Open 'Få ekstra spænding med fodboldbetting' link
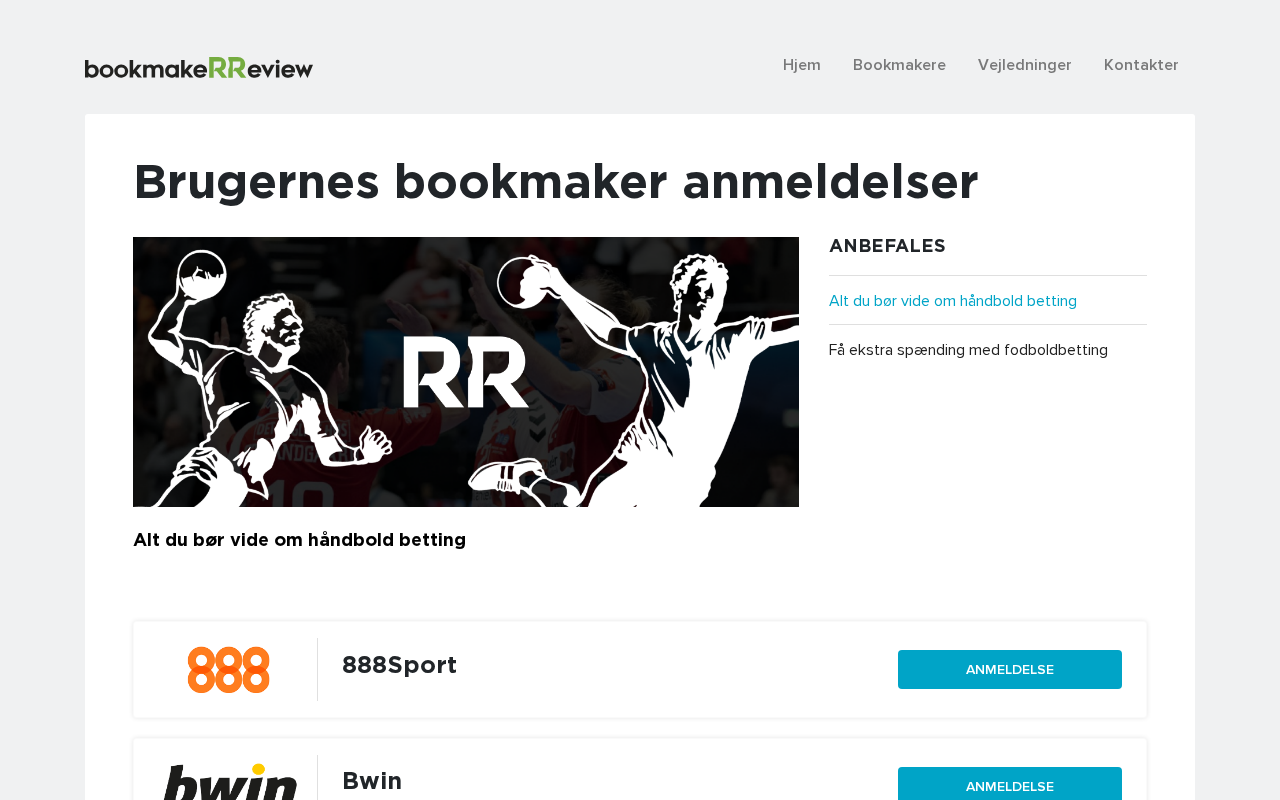This screenshot has width=1280, height=800. coord(968,350)
